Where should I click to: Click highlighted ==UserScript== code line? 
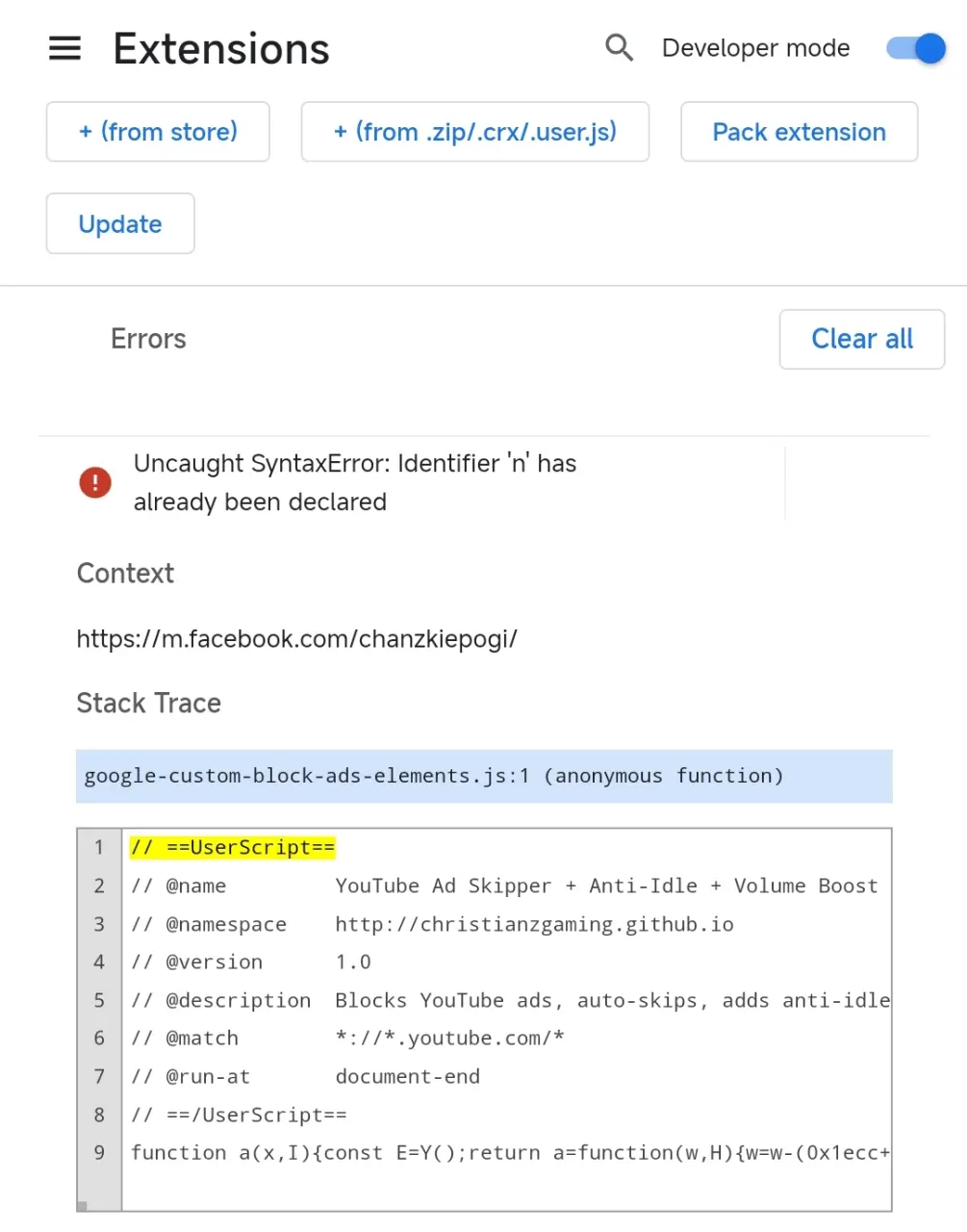[233, 848]
